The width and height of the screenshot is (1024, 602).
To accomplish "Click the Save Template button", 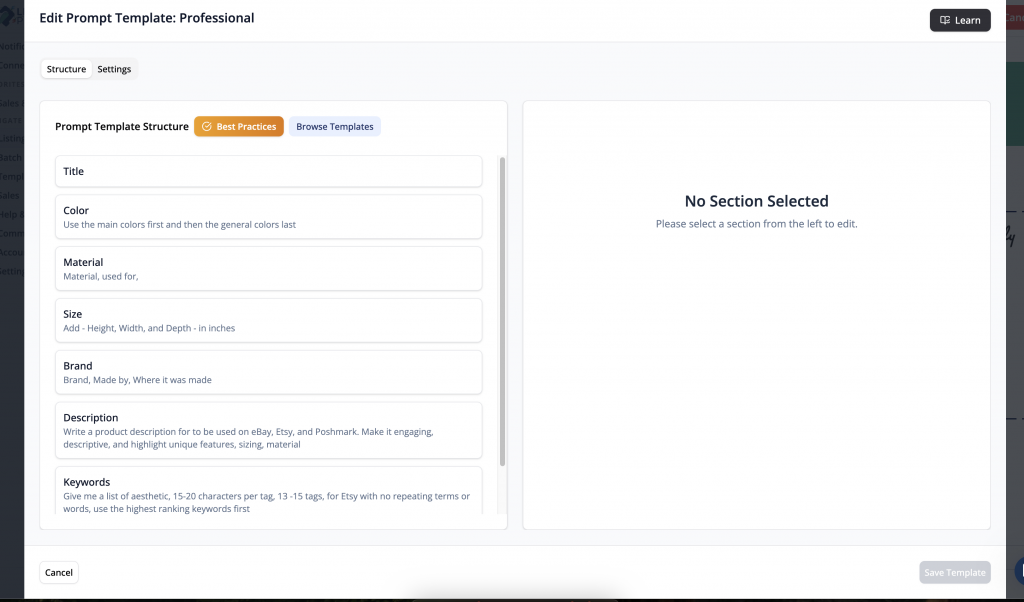I will [x=954, y=572].
